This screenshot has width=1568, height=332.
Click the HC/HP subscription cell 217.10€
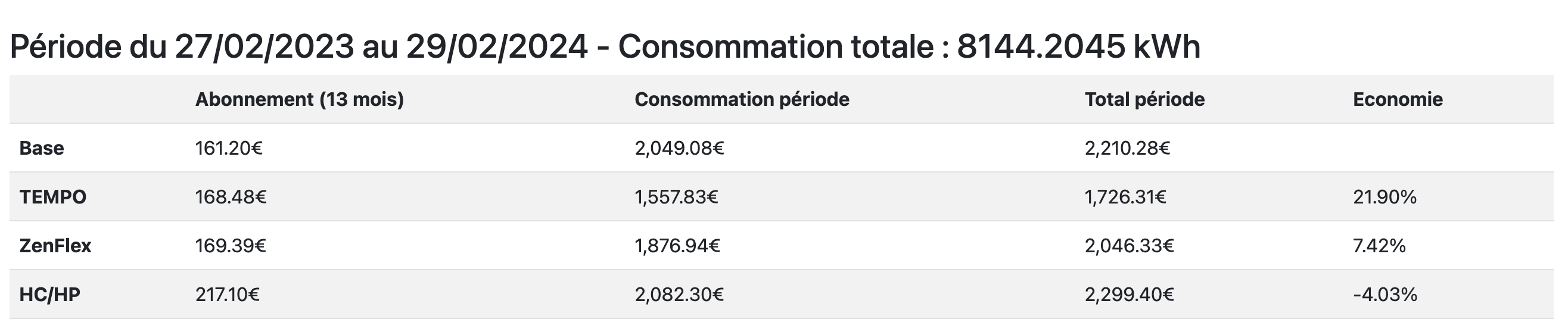[227, 295]
